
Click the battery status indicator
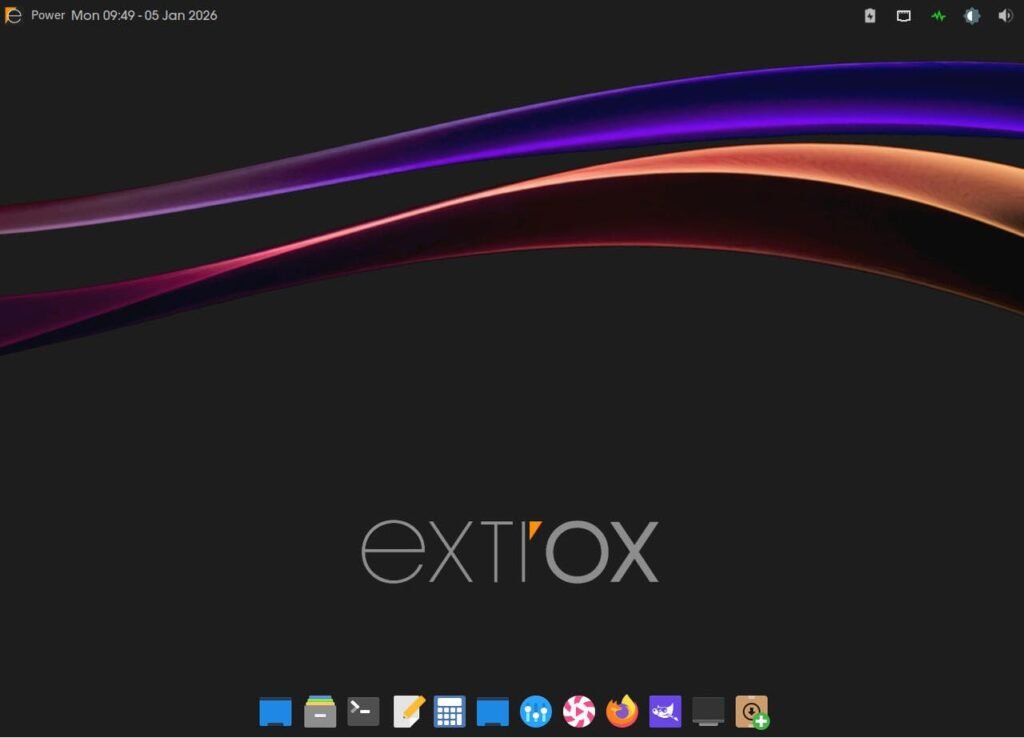[869, 16]
